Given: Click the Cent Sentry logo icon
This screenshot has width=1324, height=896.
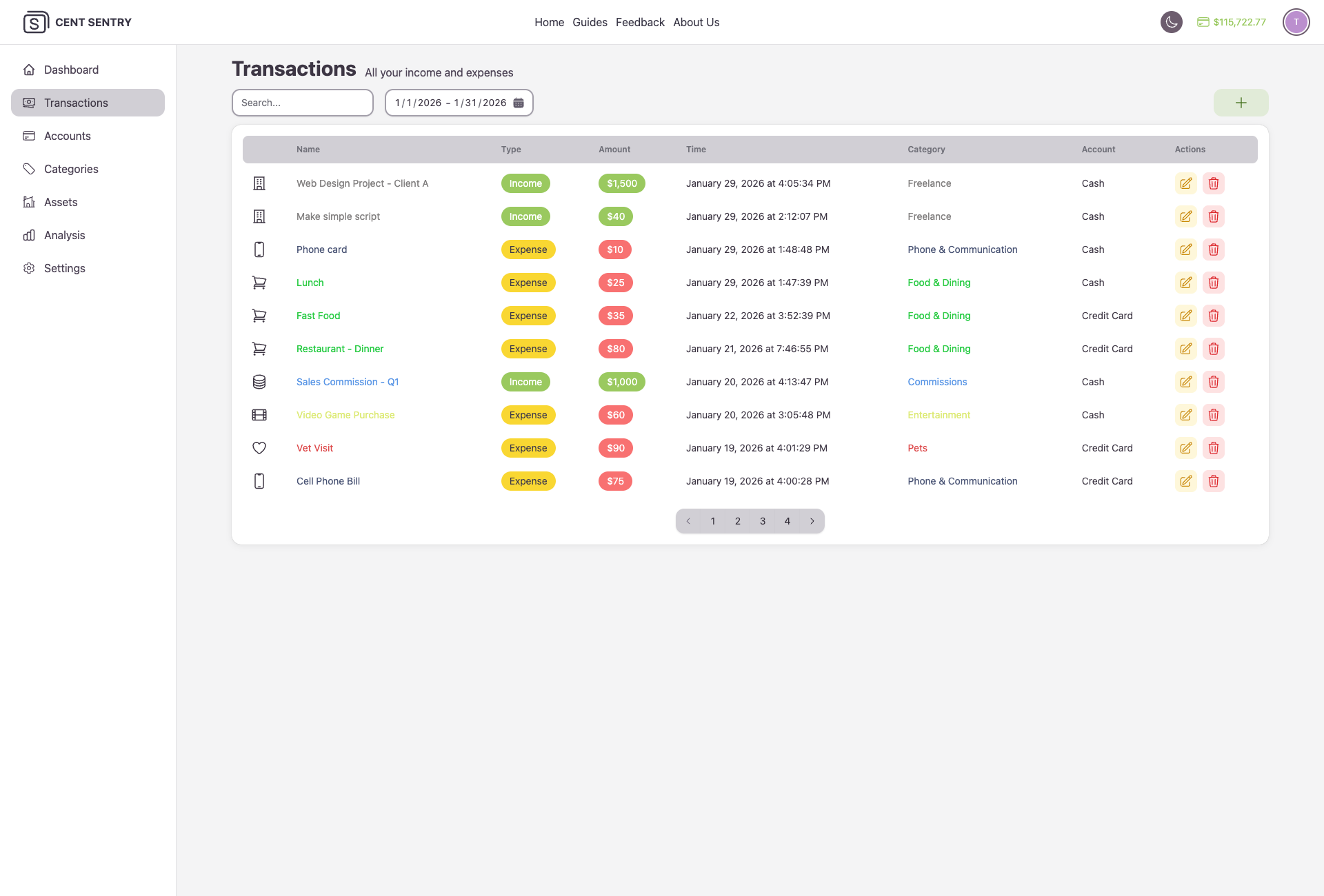Looking at the screenshot, I should tap(35, 22).
